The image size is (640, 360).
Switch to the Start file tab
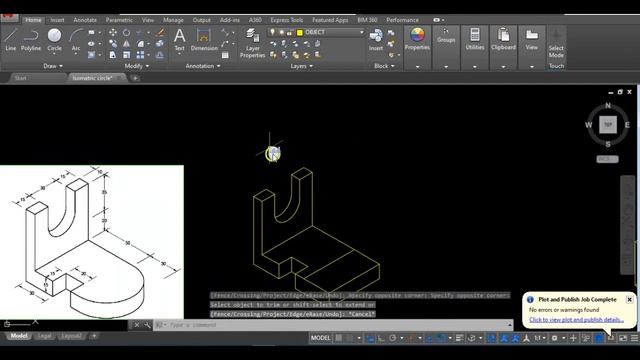click(20, 78)
